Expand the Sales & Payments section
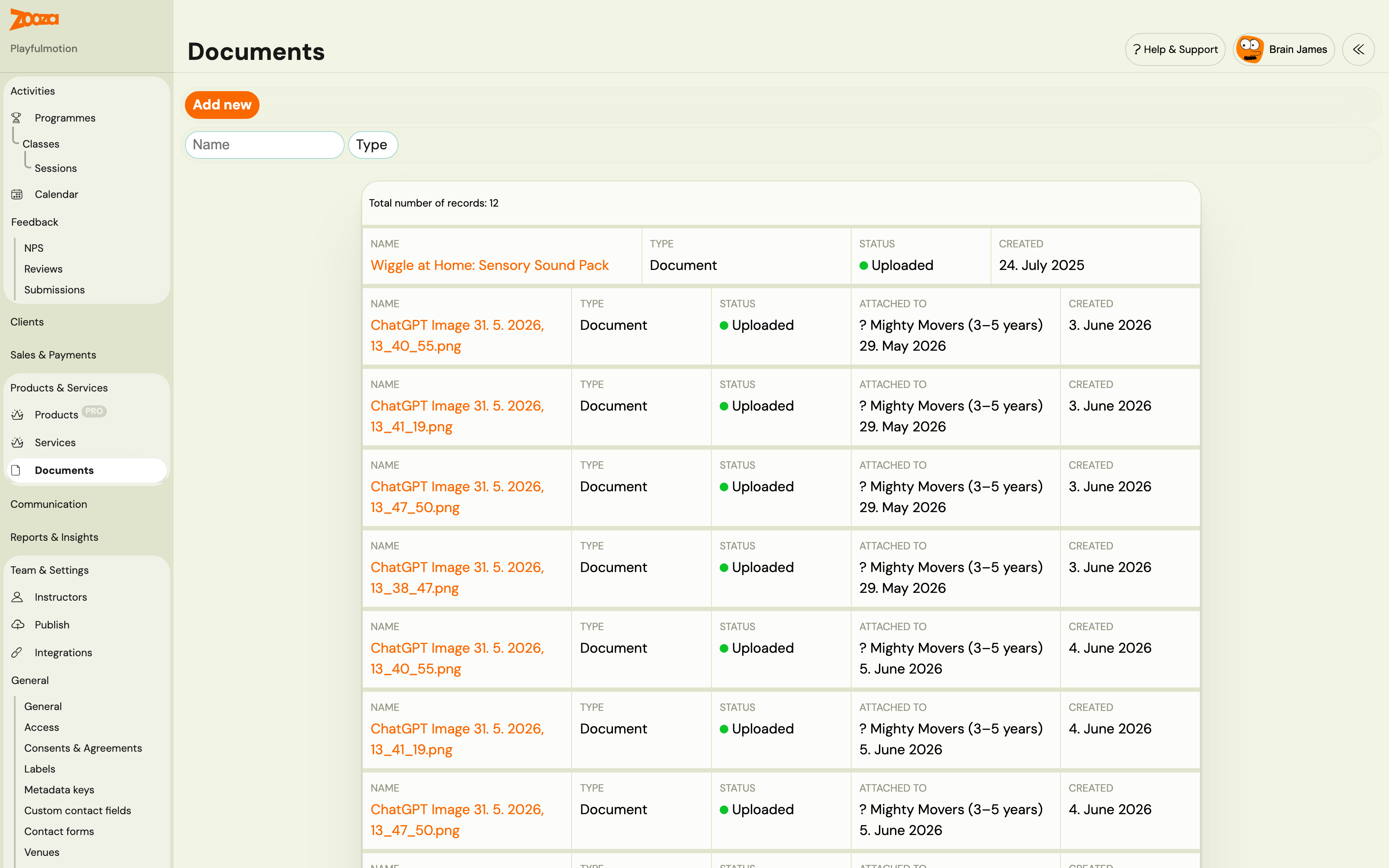The height and width of the screenshot is (868, 1389). [x=53, y=355]
